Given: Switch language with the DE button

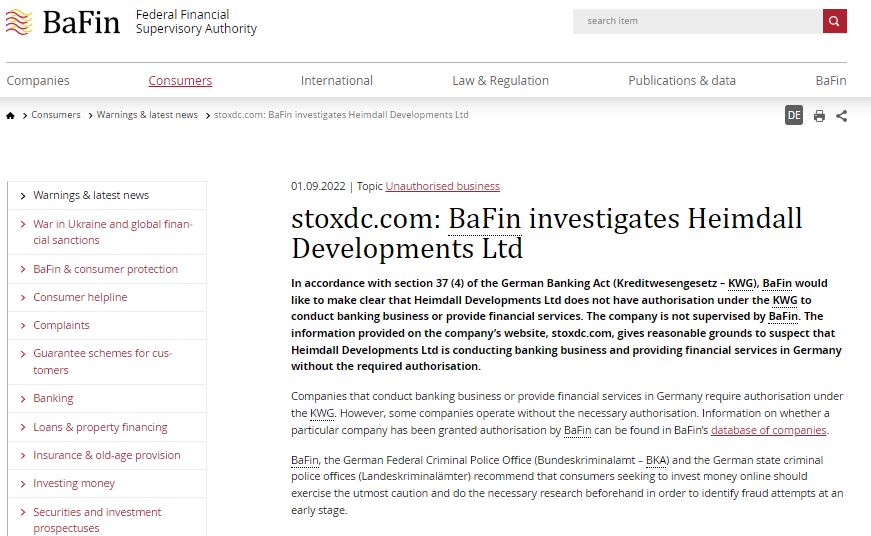Looking at the screenshot, I should 794,116.
